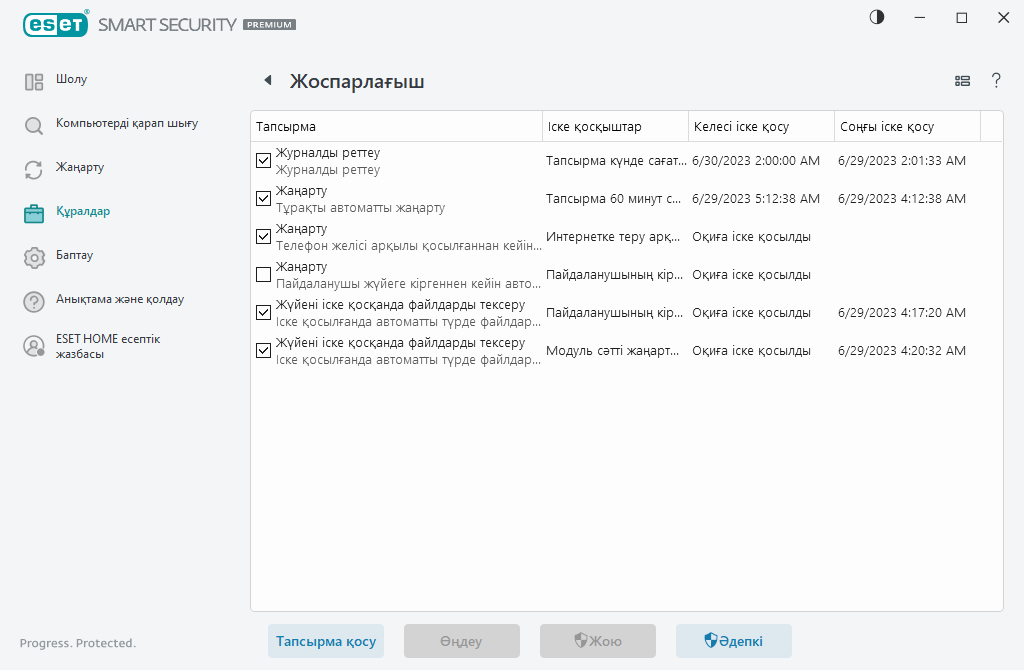Click the list view toggle icon
Viewport: 1024px width, 670px height.
(x=962, y=81)
